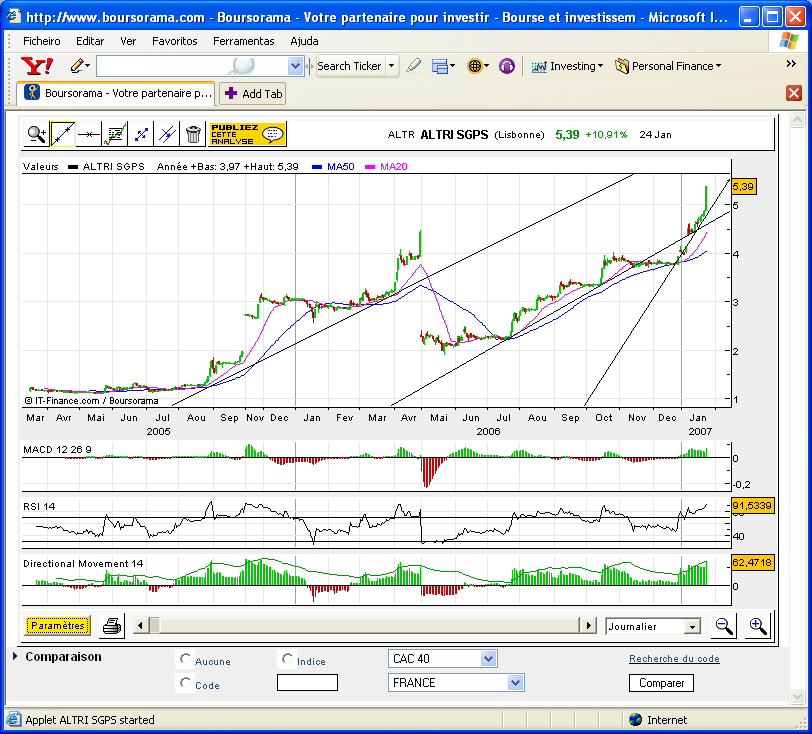Select the Code radio button
Image resolution: width=812 pixels, height=734 pixels.
(185, 683)
